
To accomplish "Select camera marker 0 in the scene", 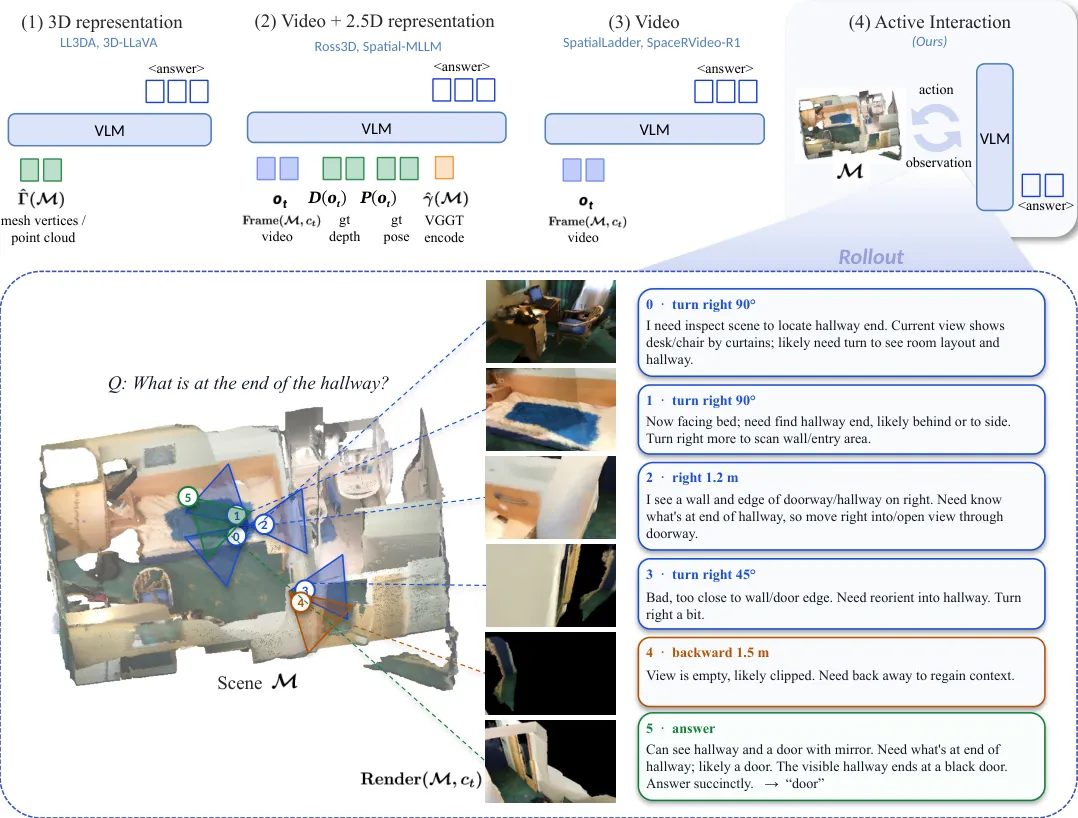I will point(236,537).
